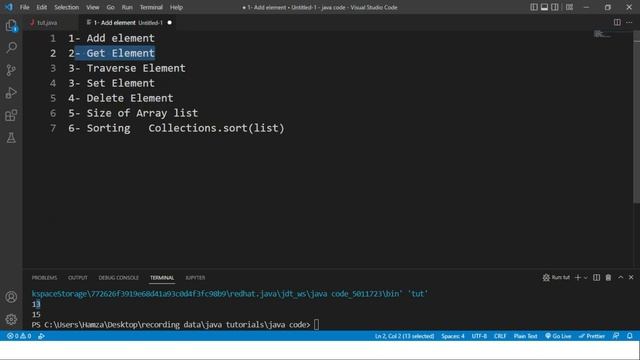Viewport: 640px width, 360px height.
Task: Split the editor to the right
Action: pyautogui.click(x=617, y=22)
